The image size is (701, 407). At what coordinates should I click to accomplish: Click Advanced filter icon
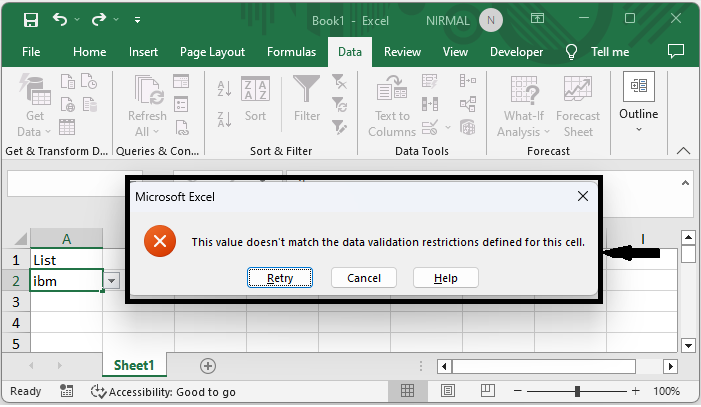pos(339,128)
